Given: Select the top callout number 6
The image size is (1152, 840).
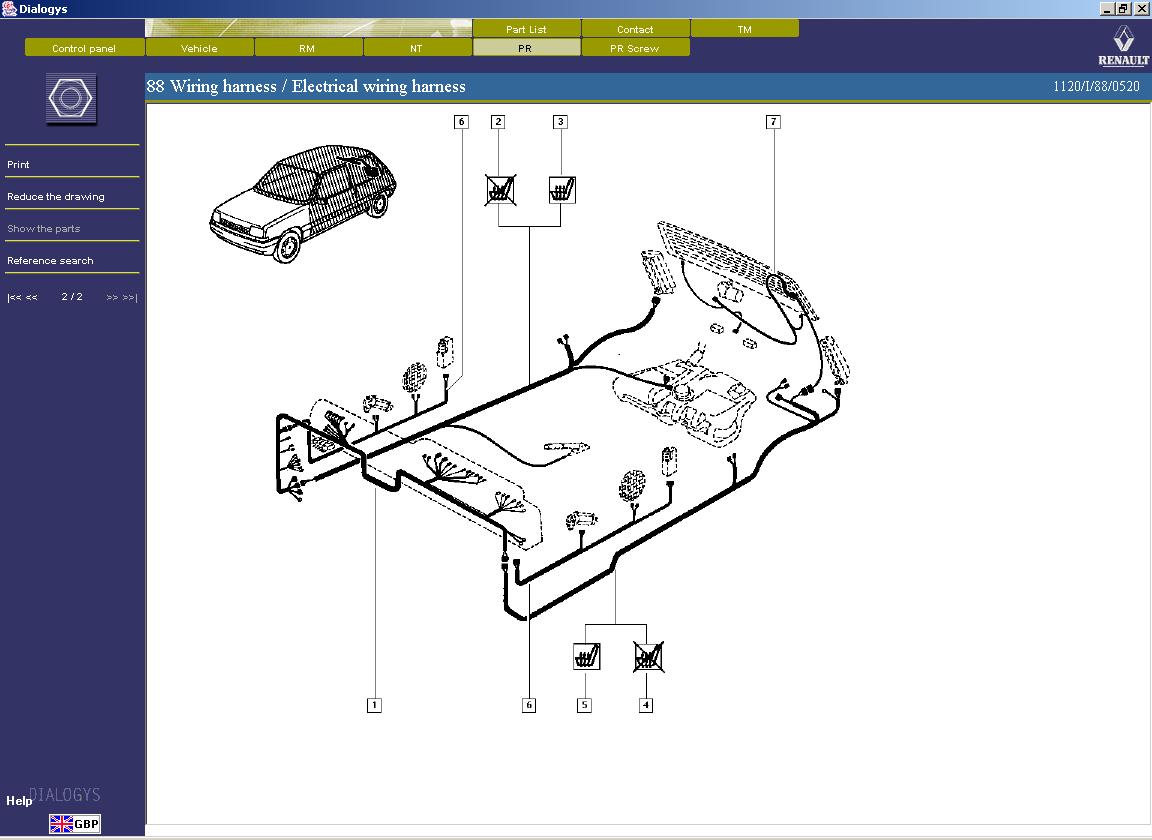Looking at the screenshot, I should (x=461, y=121).
